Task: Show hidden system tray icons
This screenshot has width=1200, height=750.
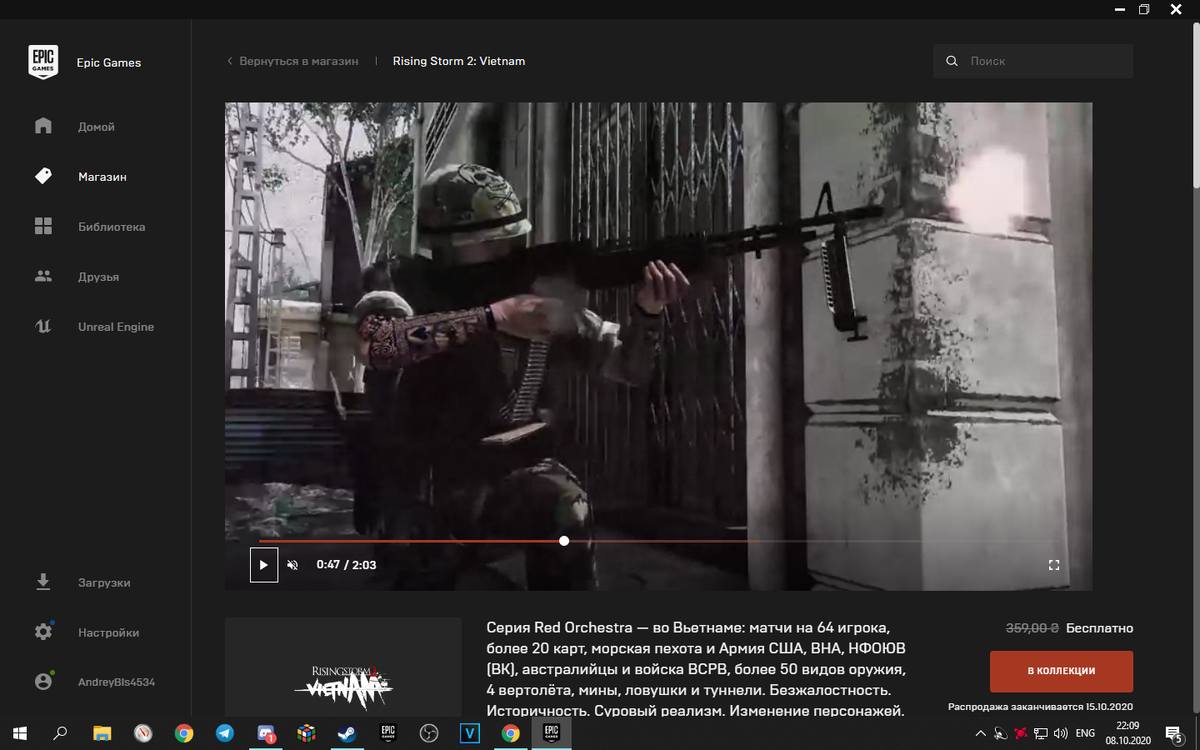Action: [979, 733]
